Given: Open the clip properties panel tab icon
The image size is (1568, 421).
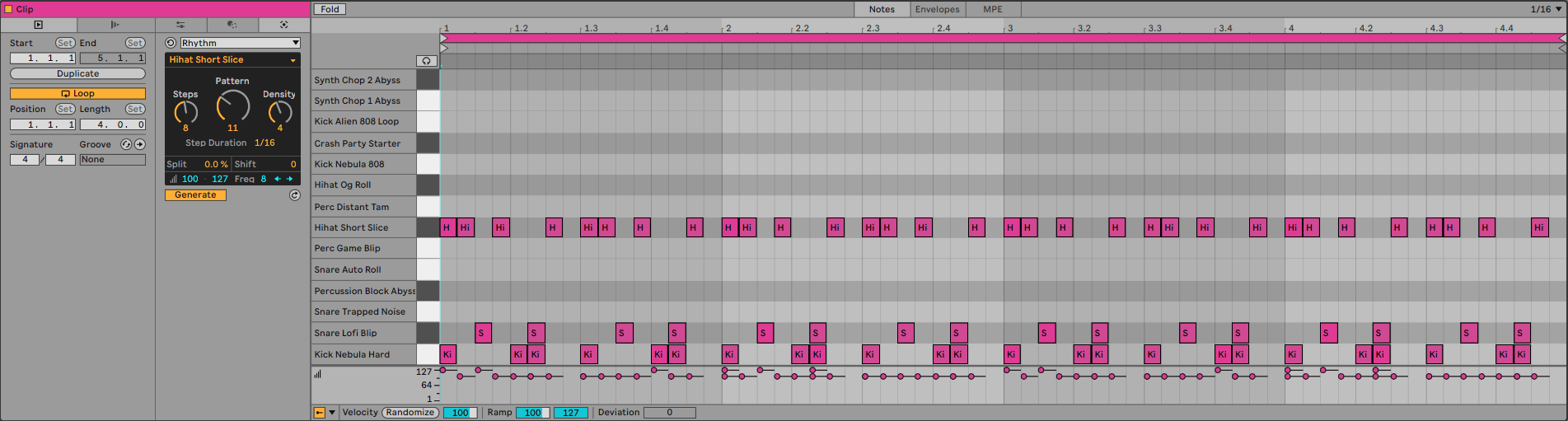Looking at the screenshot, I should point(38,25).
